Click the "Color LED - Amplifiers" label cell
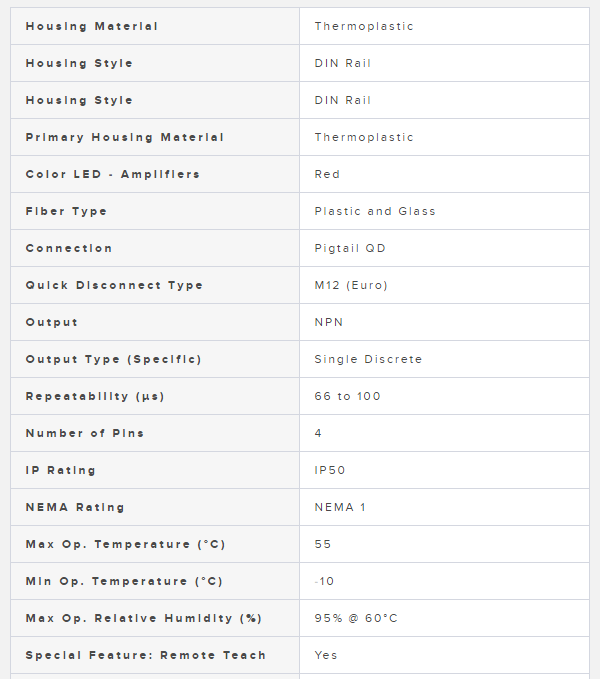 point(112,174)
